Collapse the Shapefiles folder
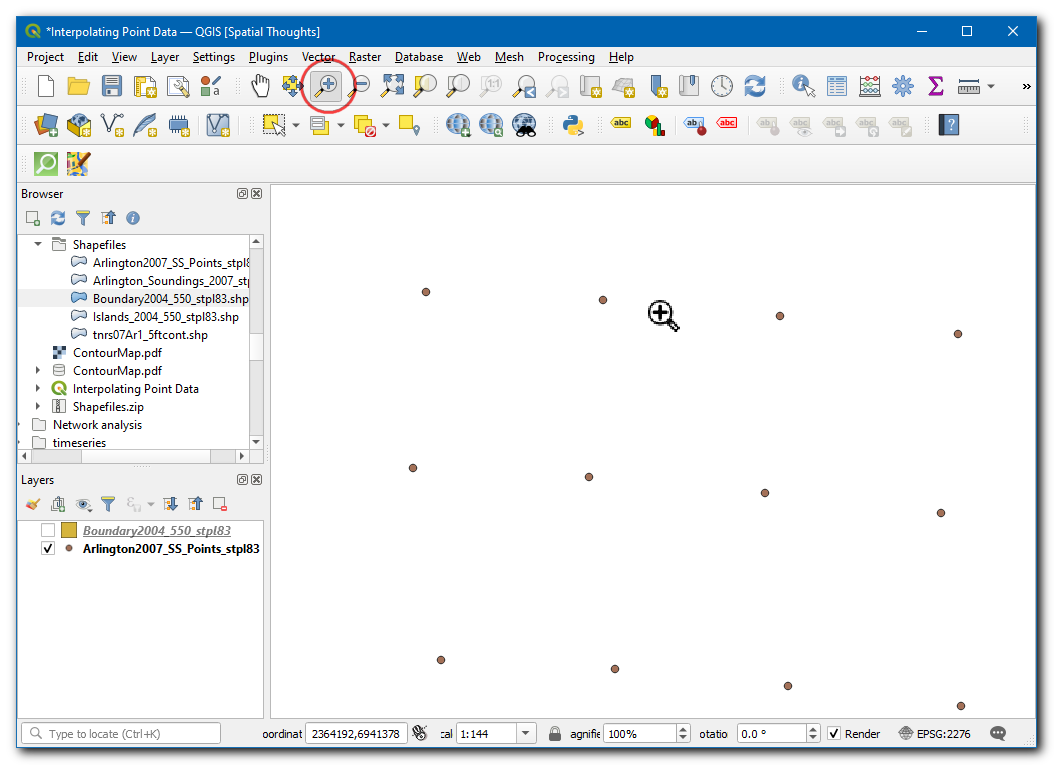Viewport: 1054px width, 765px height. (x=38, y=244)
